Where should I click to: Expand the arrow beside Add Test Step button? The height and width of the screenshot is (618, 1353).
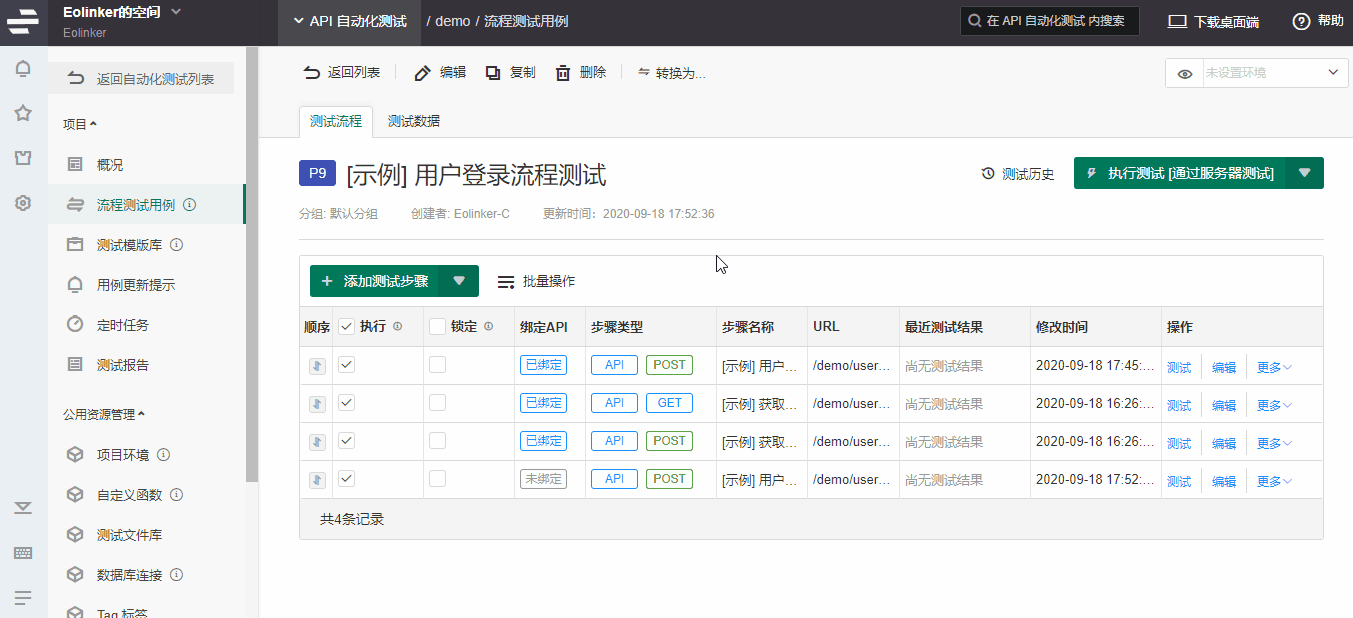click(459, 281)
